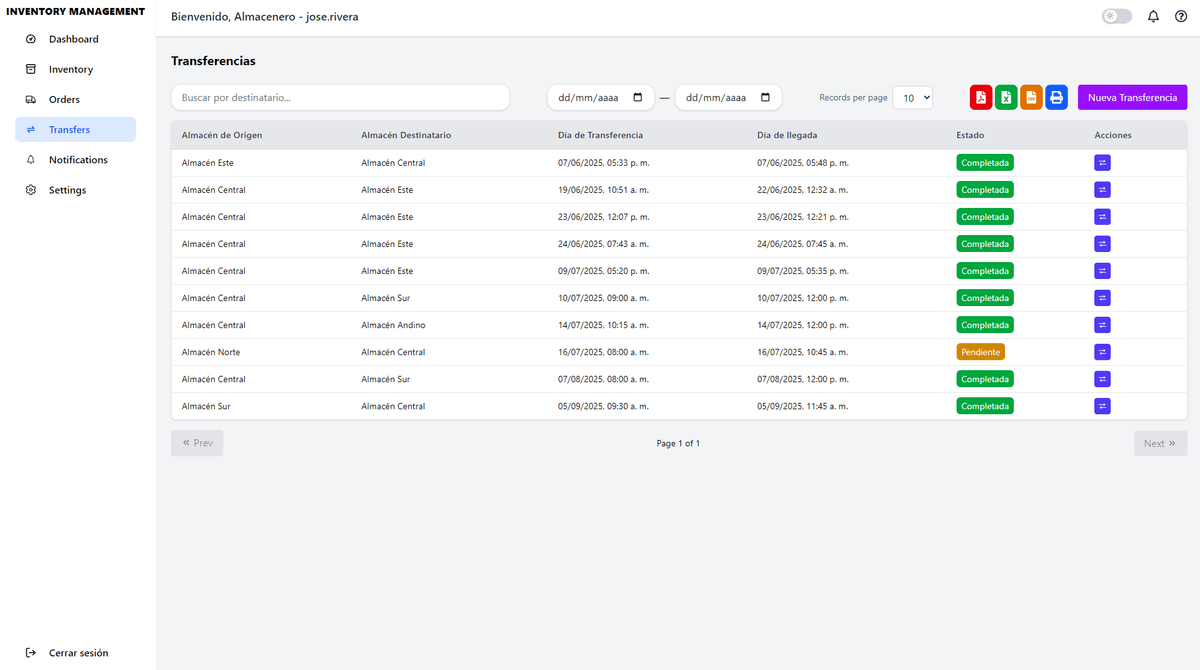The width and height of the screenshot is (1200, 670).
Task: Click the Transferencias page heading
Action: point(213,61)
